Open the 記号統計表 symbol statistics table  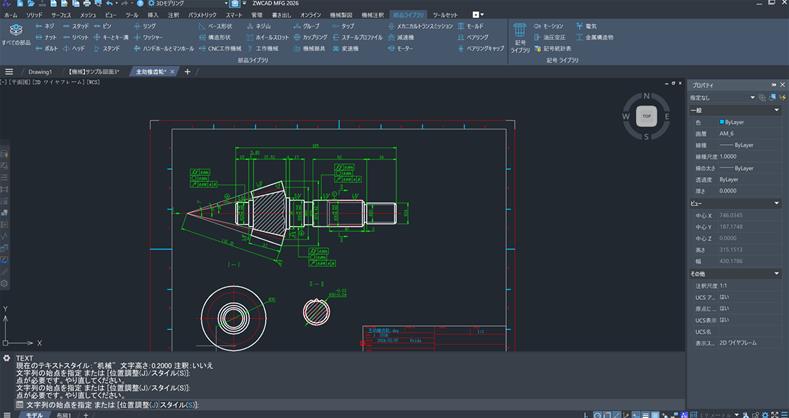click(x=554, y=47)
